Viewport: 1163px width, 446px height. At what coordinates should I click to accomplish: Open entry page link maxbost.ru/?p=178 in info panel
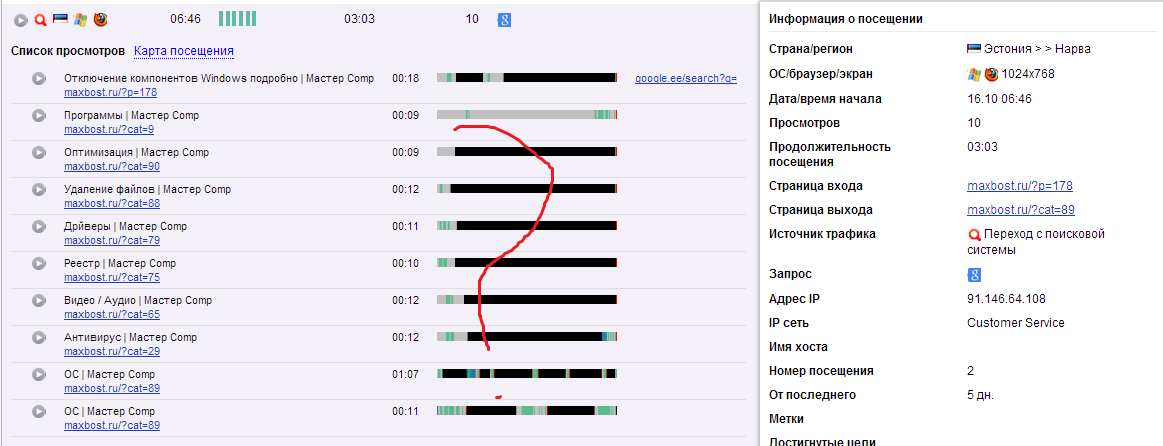(1020, 186)
